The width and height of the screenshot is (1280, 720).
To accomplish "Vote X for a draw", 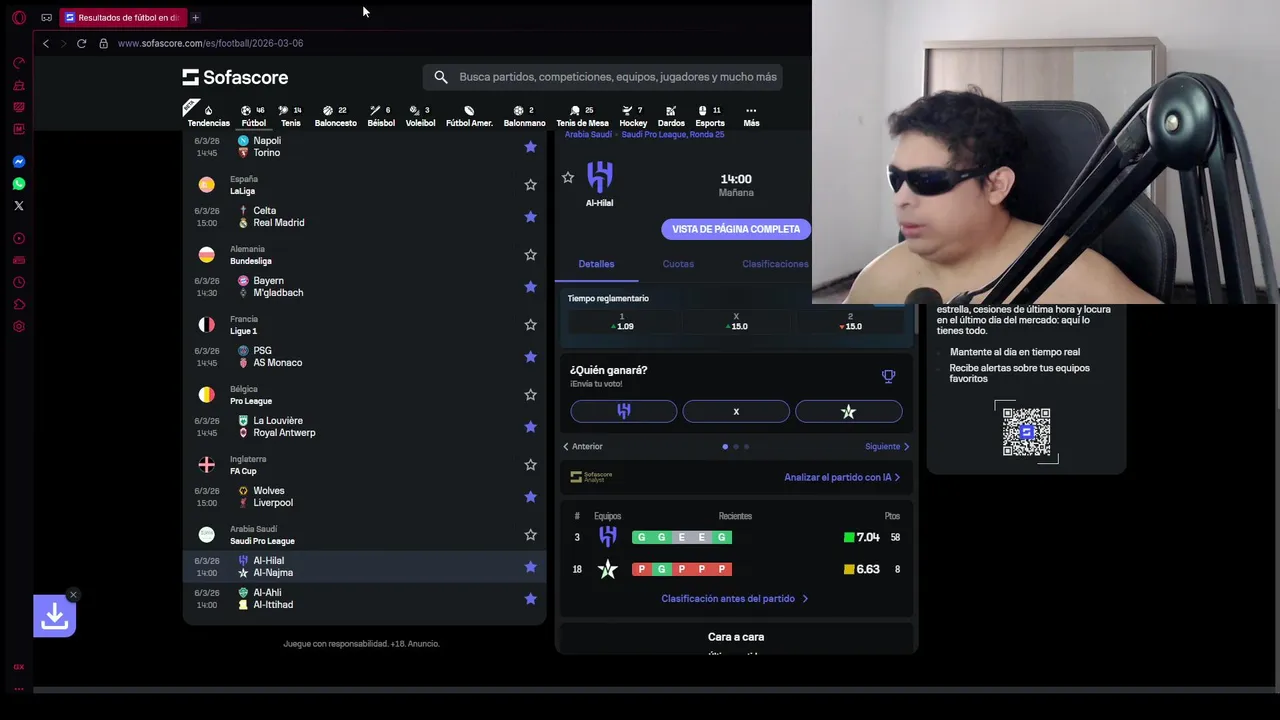I will [736, 411].
